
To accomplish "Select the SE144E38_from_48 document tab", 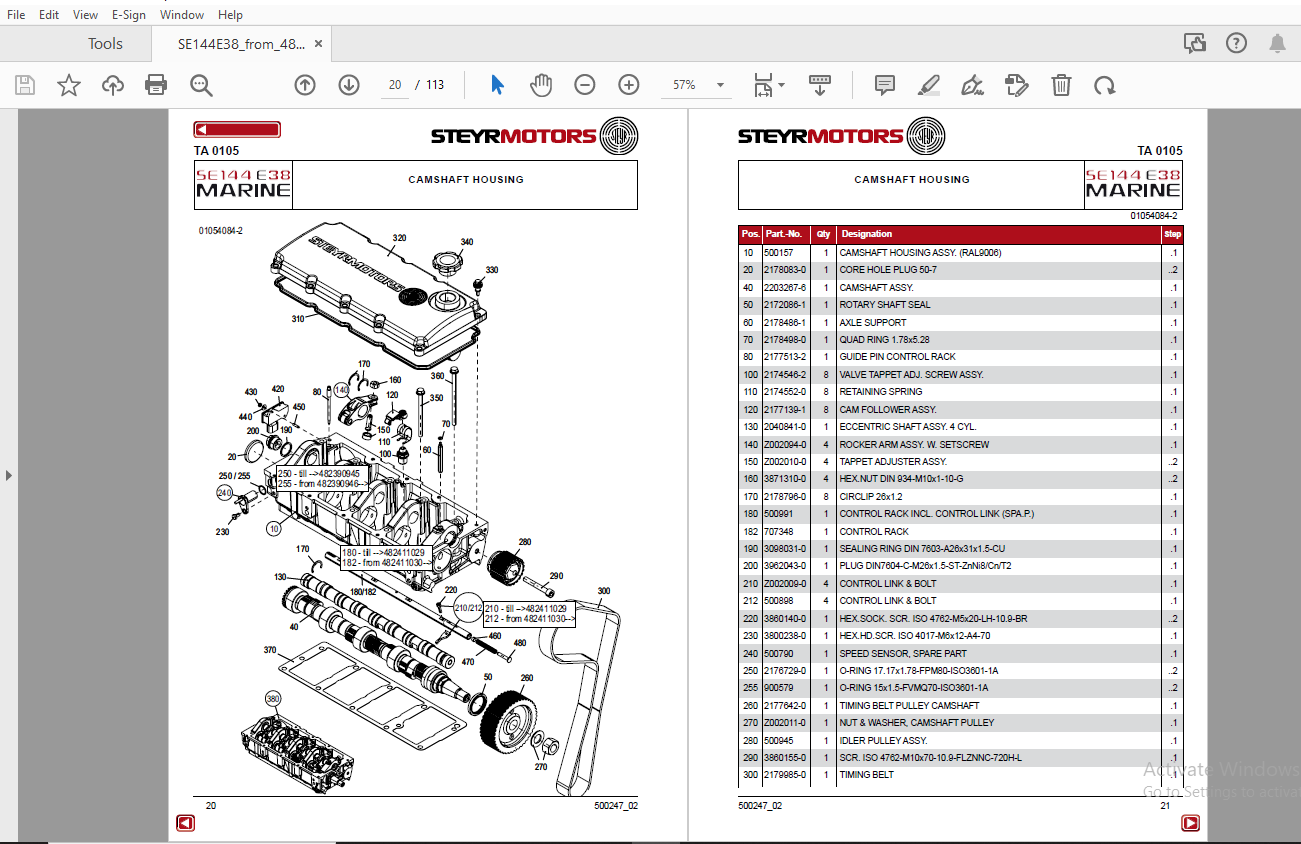I will click(x=241, y=43).
